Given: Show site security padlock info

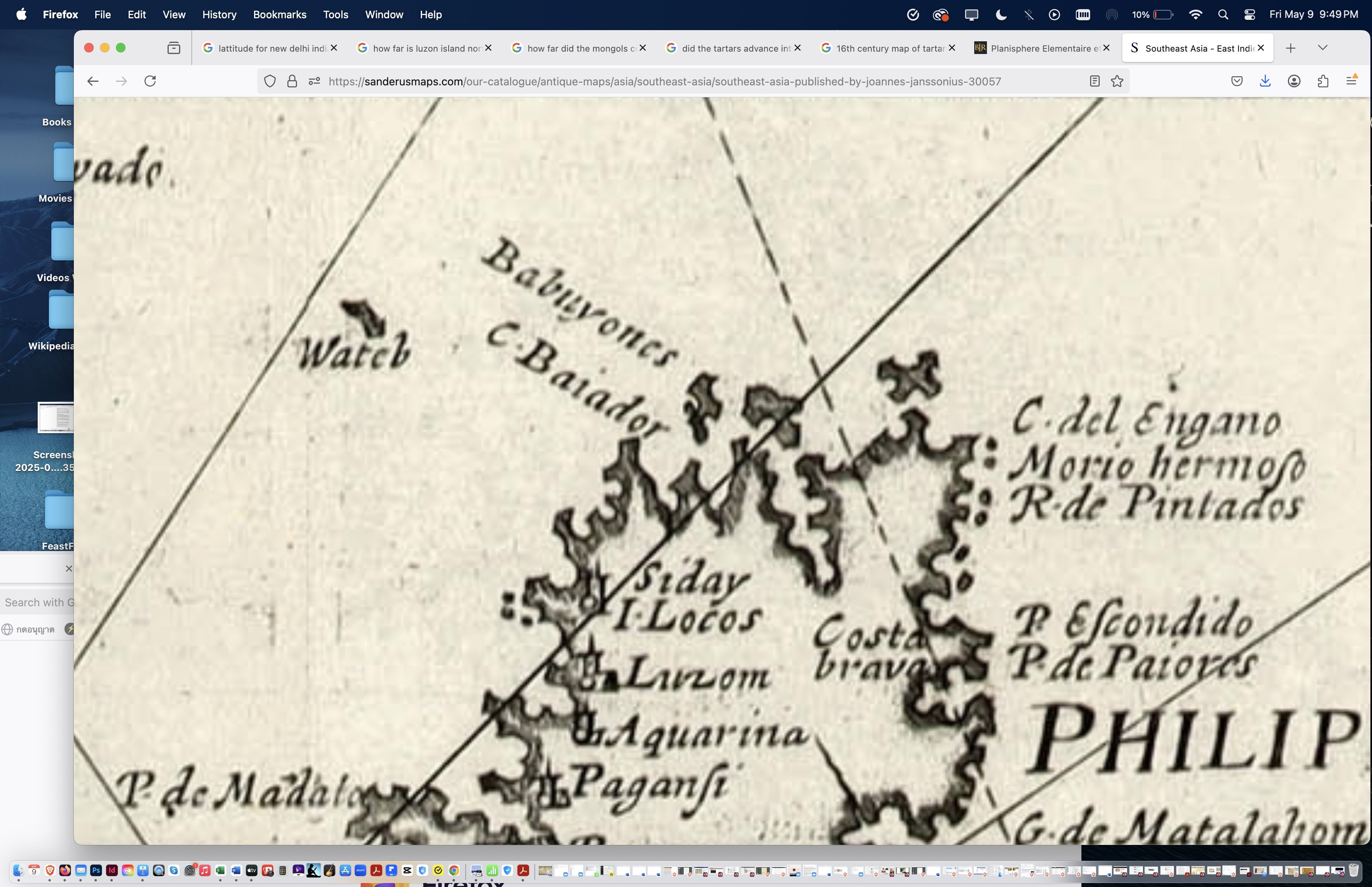Looking at the screenshot, I should point(292,81).
